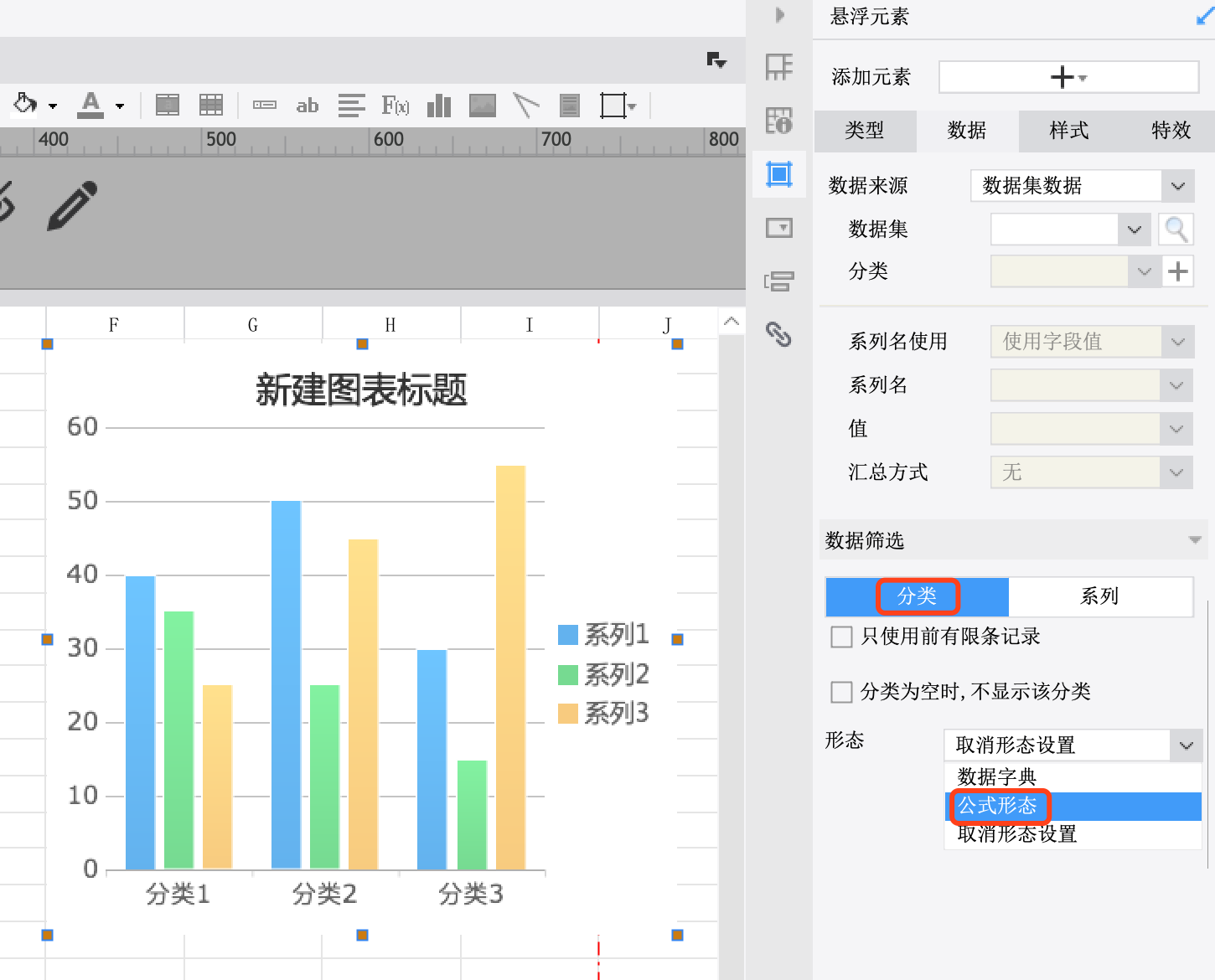Select the 系列 filter toggle button
This screenshot has height=980, width=1215.
(1100, 596)
